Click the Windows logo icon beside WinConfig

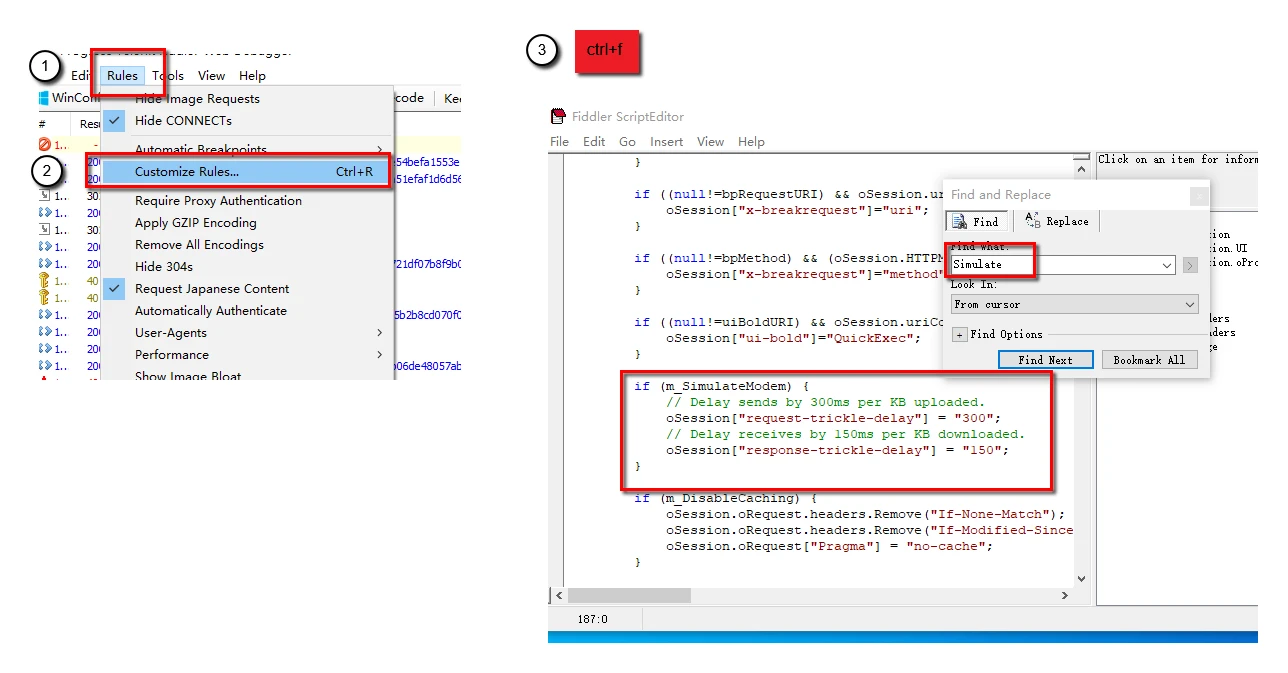(44, 98)
